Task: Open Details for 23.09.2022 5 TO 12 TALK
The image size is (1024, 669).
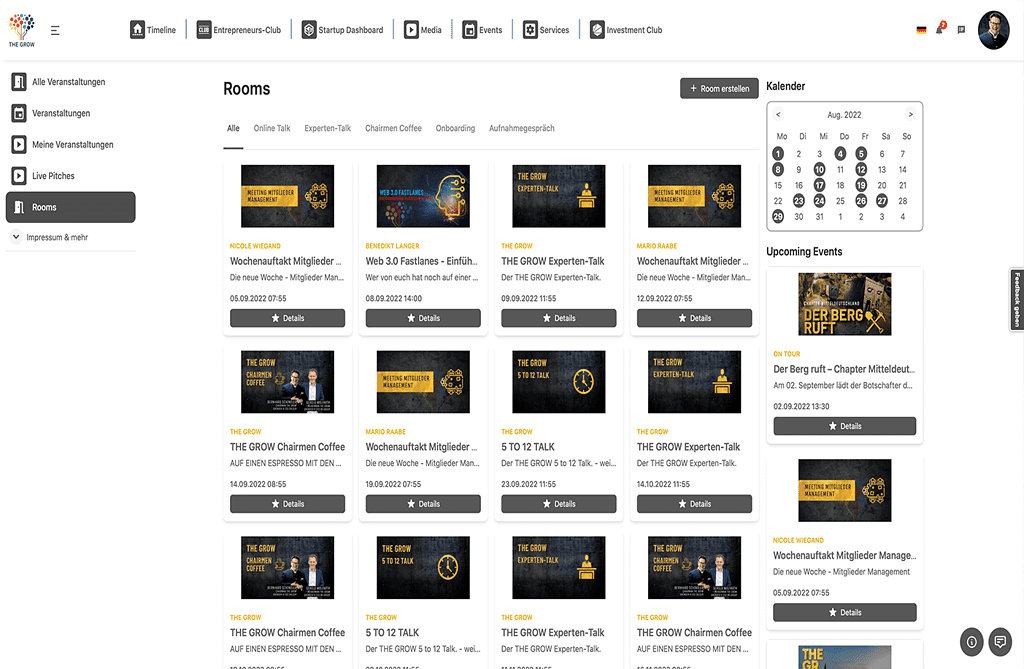Action: [x=558, y=504]
